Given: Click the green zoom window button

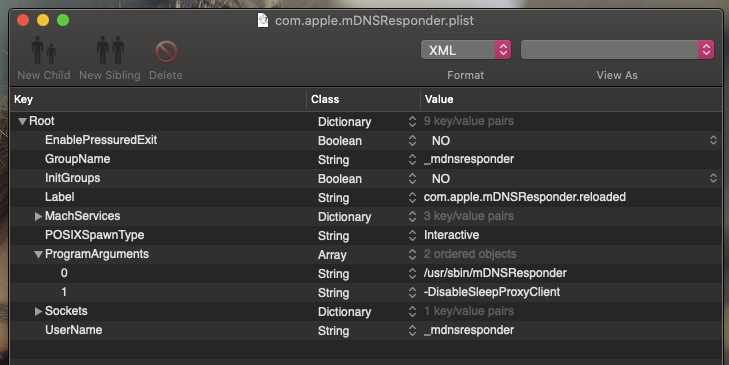Looking at the screenshot, I should click(63, 20).
